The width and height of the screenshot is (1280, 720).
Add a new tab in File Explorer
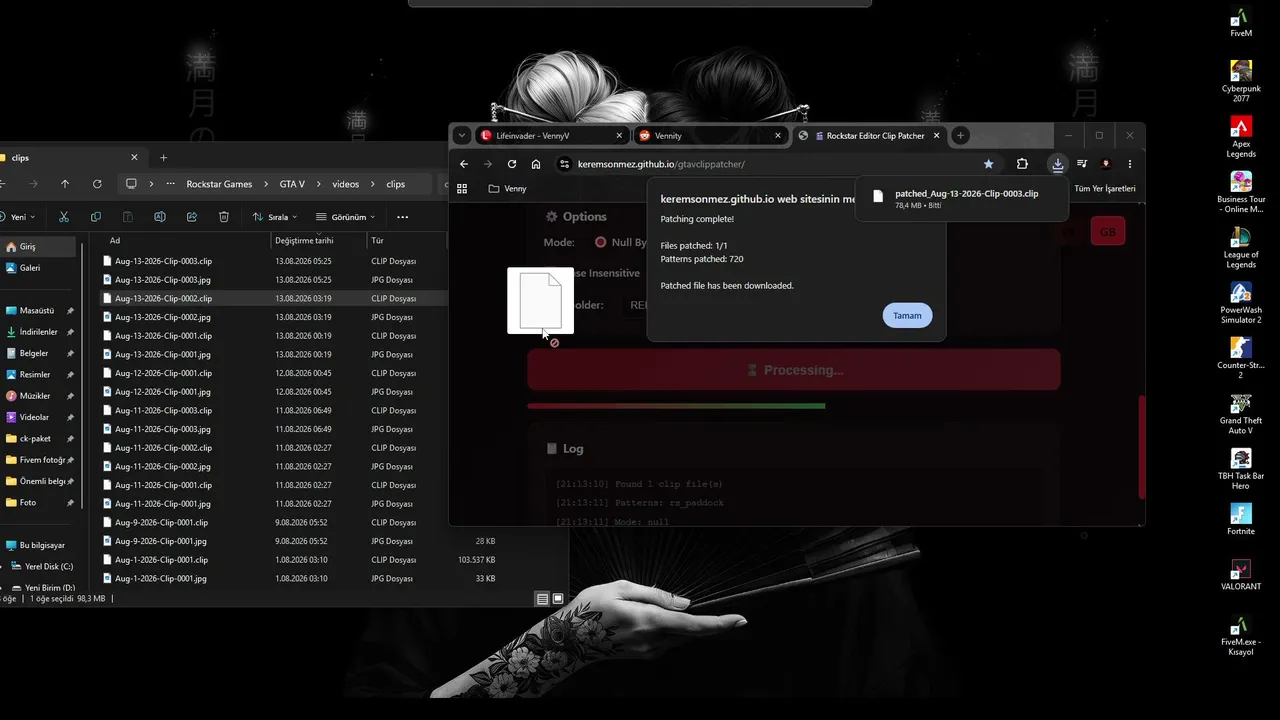(164, 157)
